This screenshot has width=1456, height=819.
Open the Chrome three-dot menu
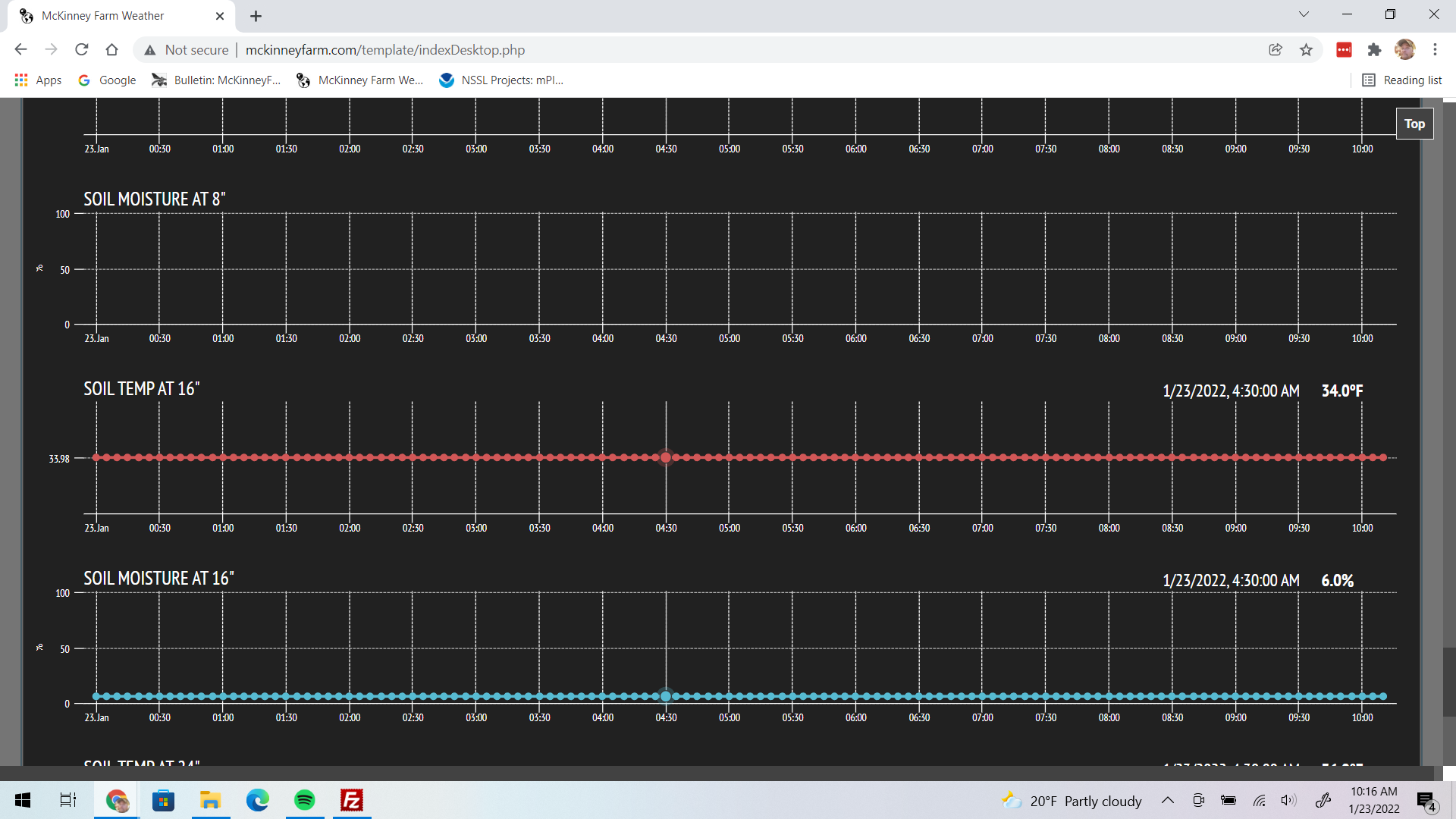click(1435, 50)
